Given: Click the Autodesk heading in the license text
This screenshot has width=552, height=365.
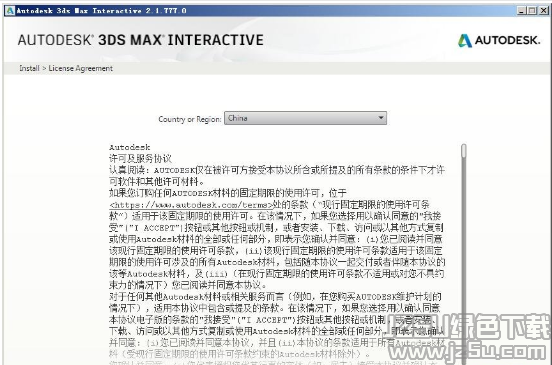Looking at the screenshot, I should tap(130, 147).
